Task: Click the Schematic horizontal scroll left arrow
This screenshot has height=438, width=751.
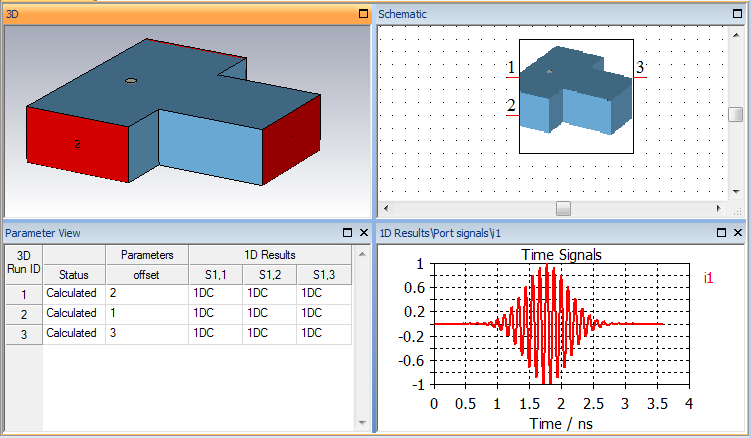Action: tap(386, 208)
